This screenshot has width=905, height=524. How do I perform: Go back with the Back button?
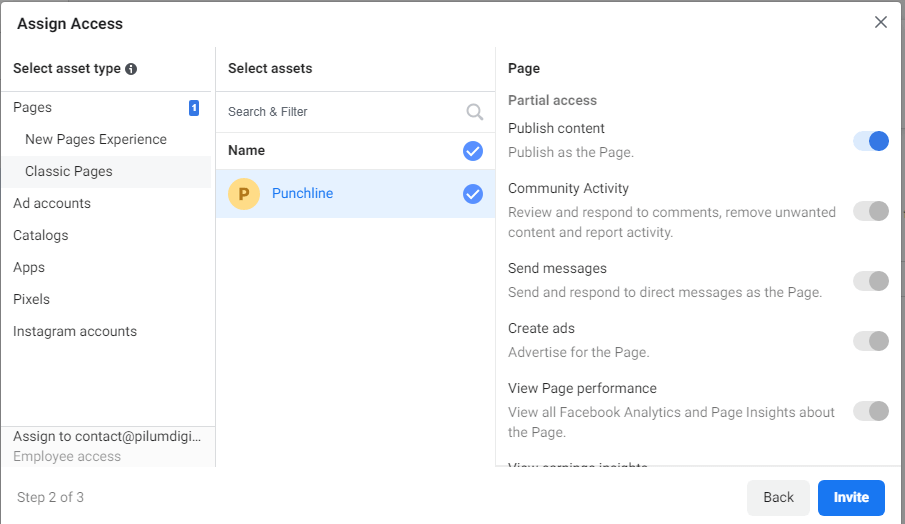[x=778, y=498]
